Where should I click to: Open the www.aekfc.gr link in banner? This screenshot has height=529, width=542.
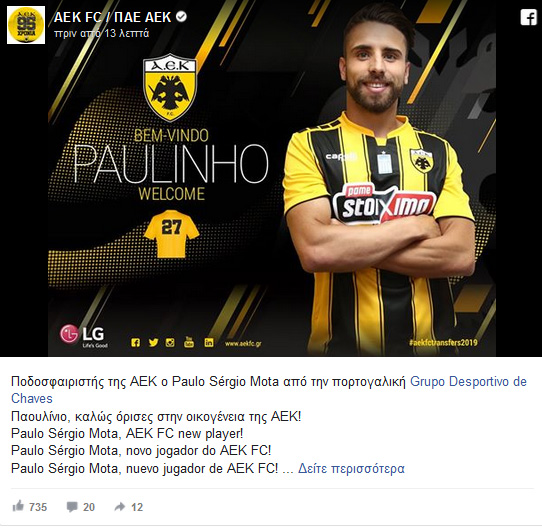click(x=243, y=344)
